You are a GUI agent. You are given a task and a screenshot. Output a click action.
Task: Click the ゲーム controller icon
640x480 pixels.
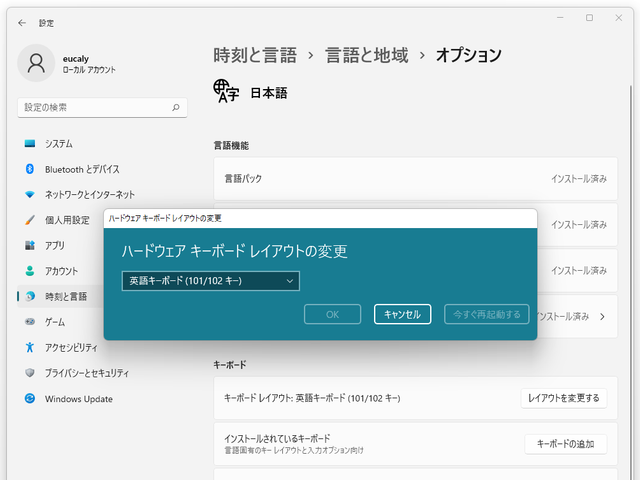pyautogui.click(x=30, y=322)
